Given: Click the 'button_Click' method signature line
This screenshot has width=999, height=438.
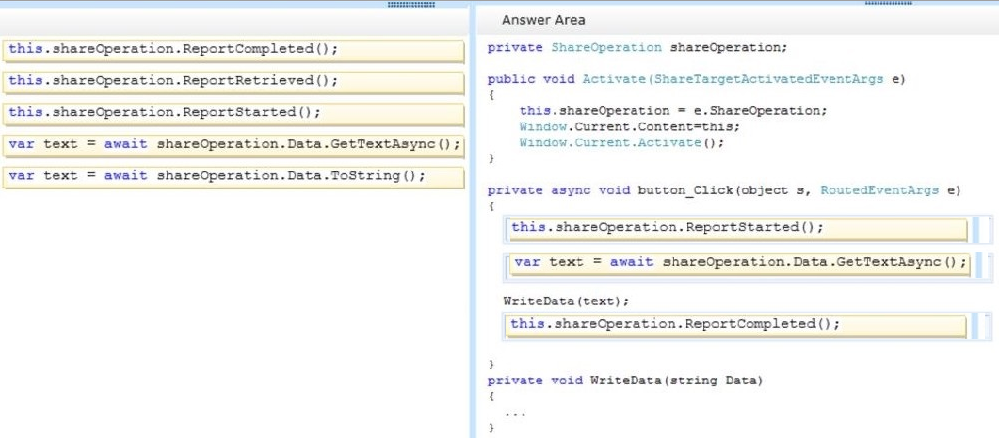Looking at the screenshot, I should [x=724, y=191].
